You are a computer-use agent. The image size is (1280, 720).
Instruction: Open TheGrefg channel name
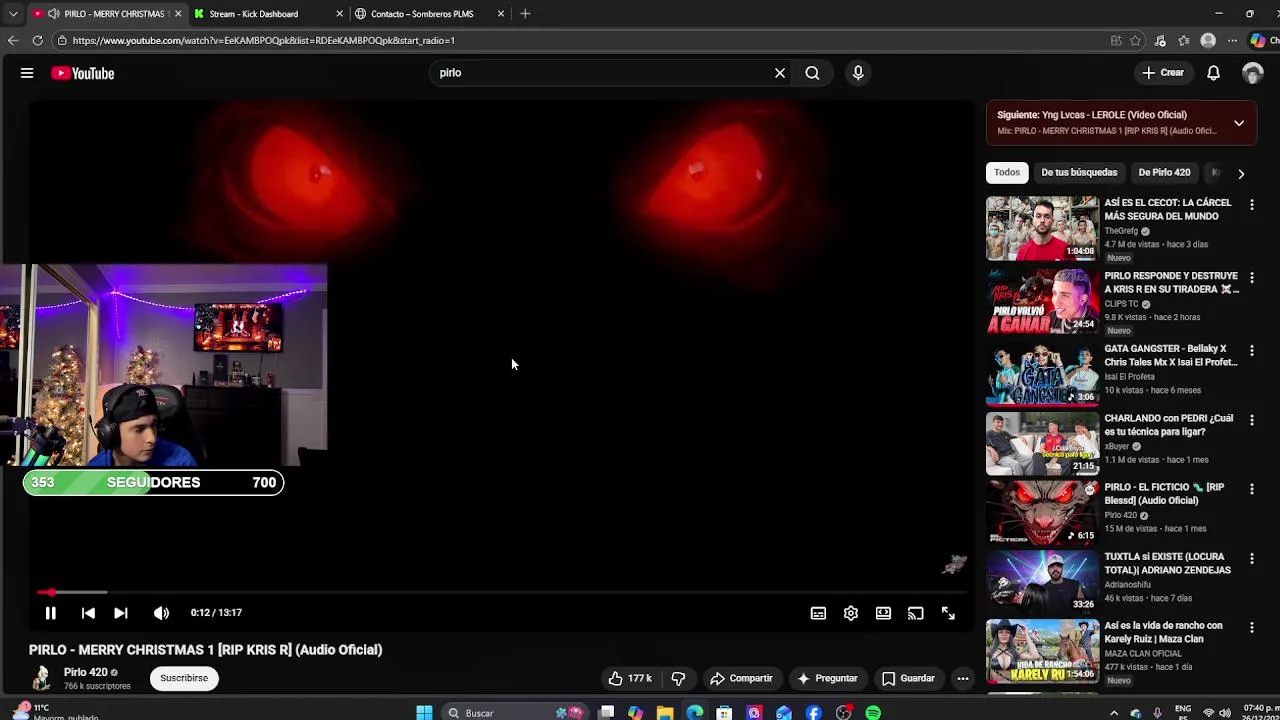tap(1122, 231)
